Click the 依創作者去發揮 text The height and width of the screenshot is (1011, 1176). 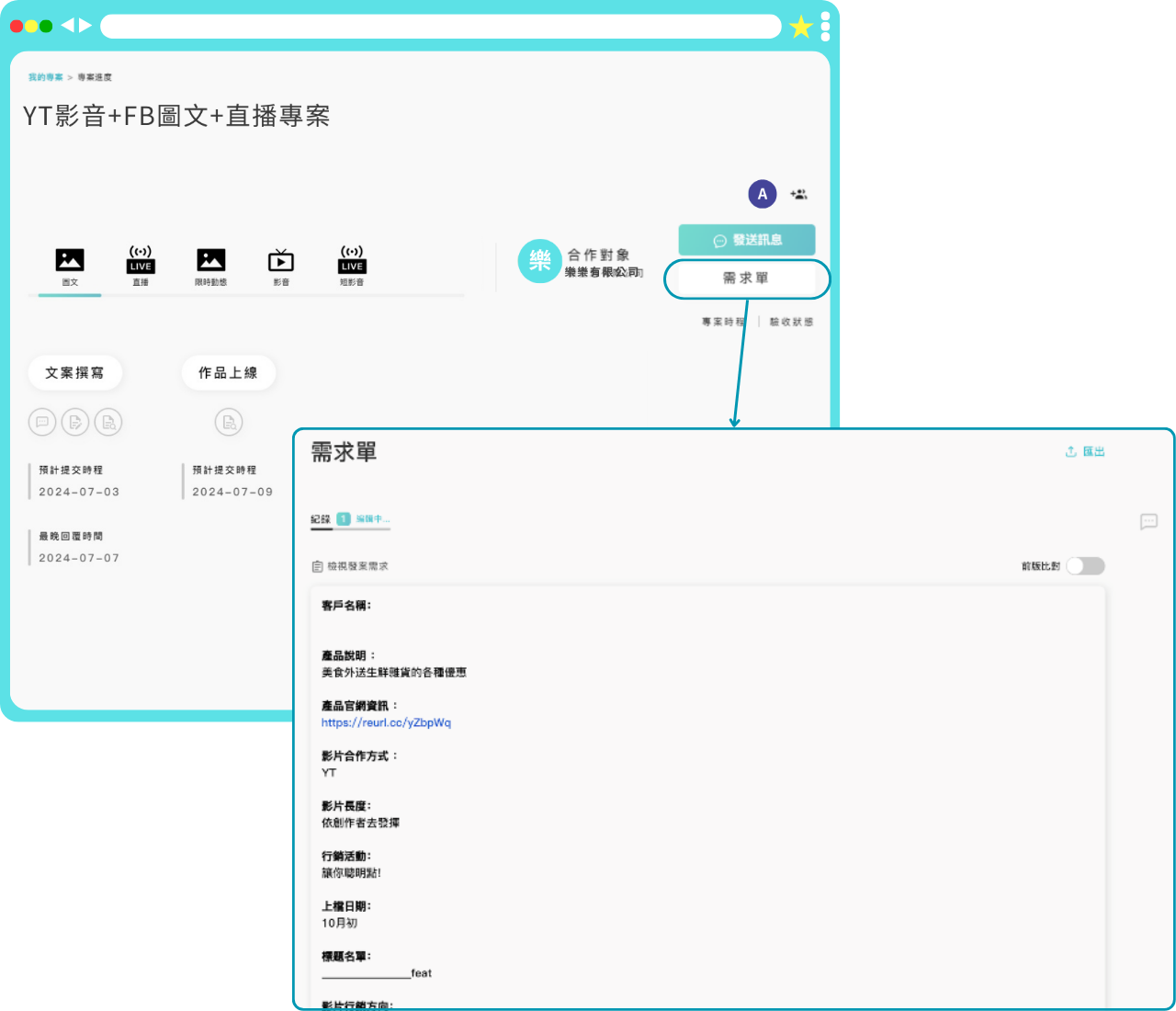click(360, 823)
